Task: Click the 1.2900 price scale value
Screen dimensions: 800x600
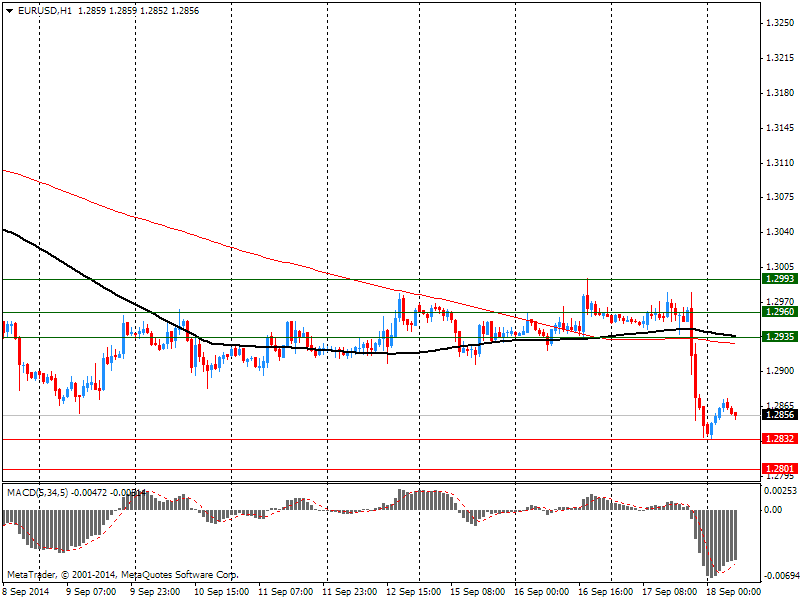Action: coord(781,371)
